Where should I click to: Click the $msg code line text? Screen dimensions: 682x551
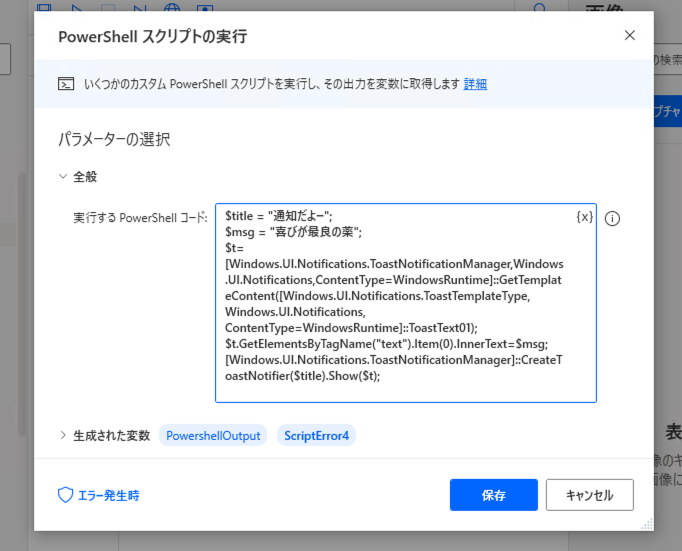click(x=294, y=232)
